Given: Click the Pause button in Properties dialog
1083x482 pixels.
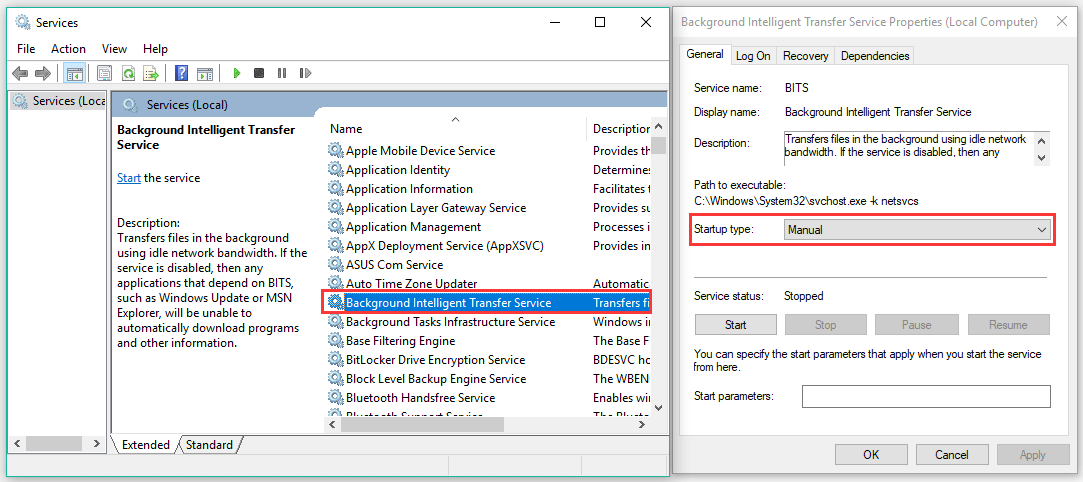Looking at the screenshot, I should (x=917, y=325).
